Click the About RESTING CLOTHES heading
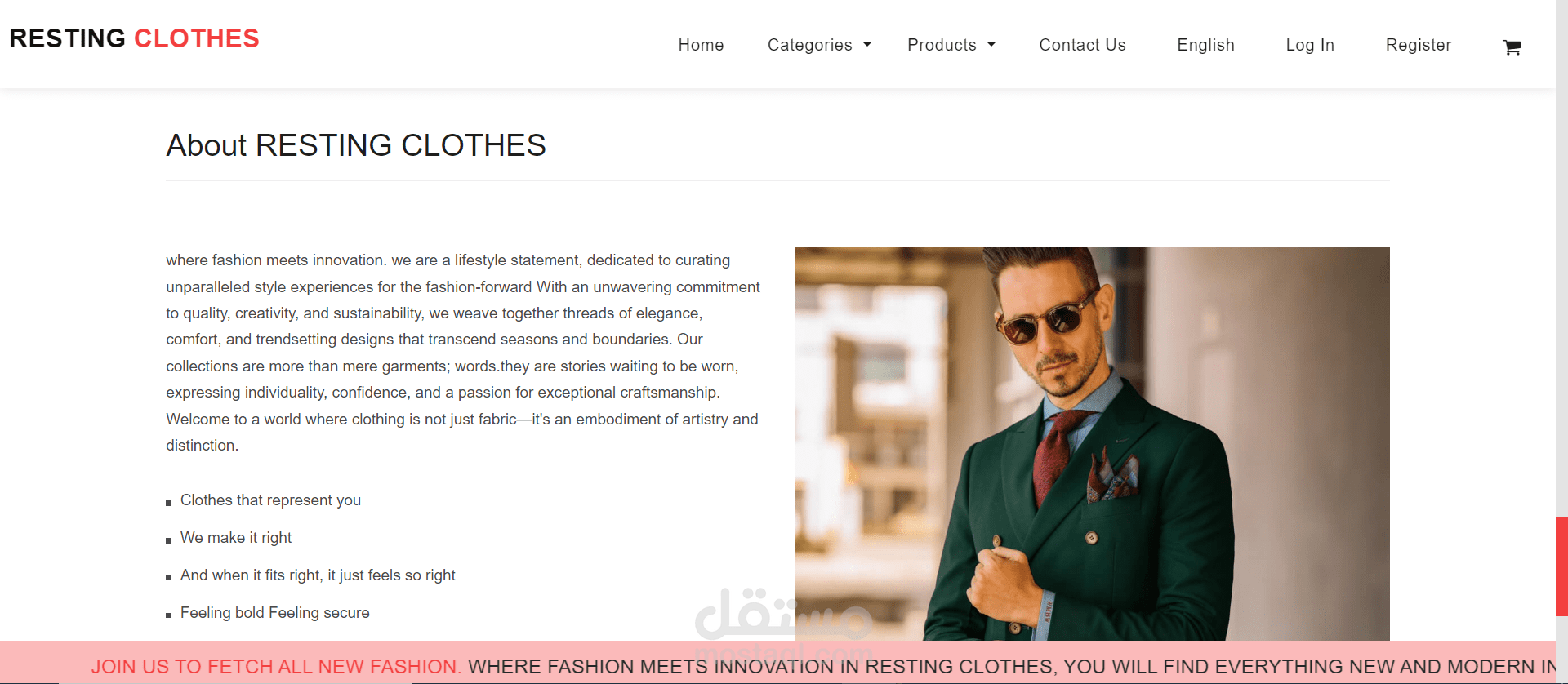 356,145
